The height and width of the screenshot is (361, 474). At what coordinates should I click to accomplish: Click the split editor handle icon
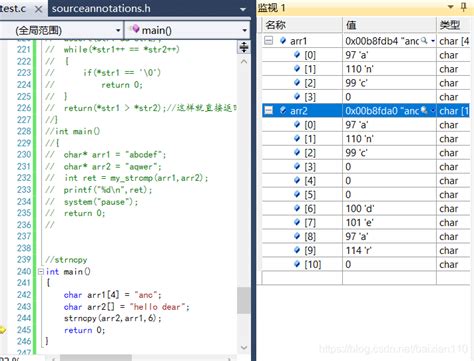[x=244, y=47]
